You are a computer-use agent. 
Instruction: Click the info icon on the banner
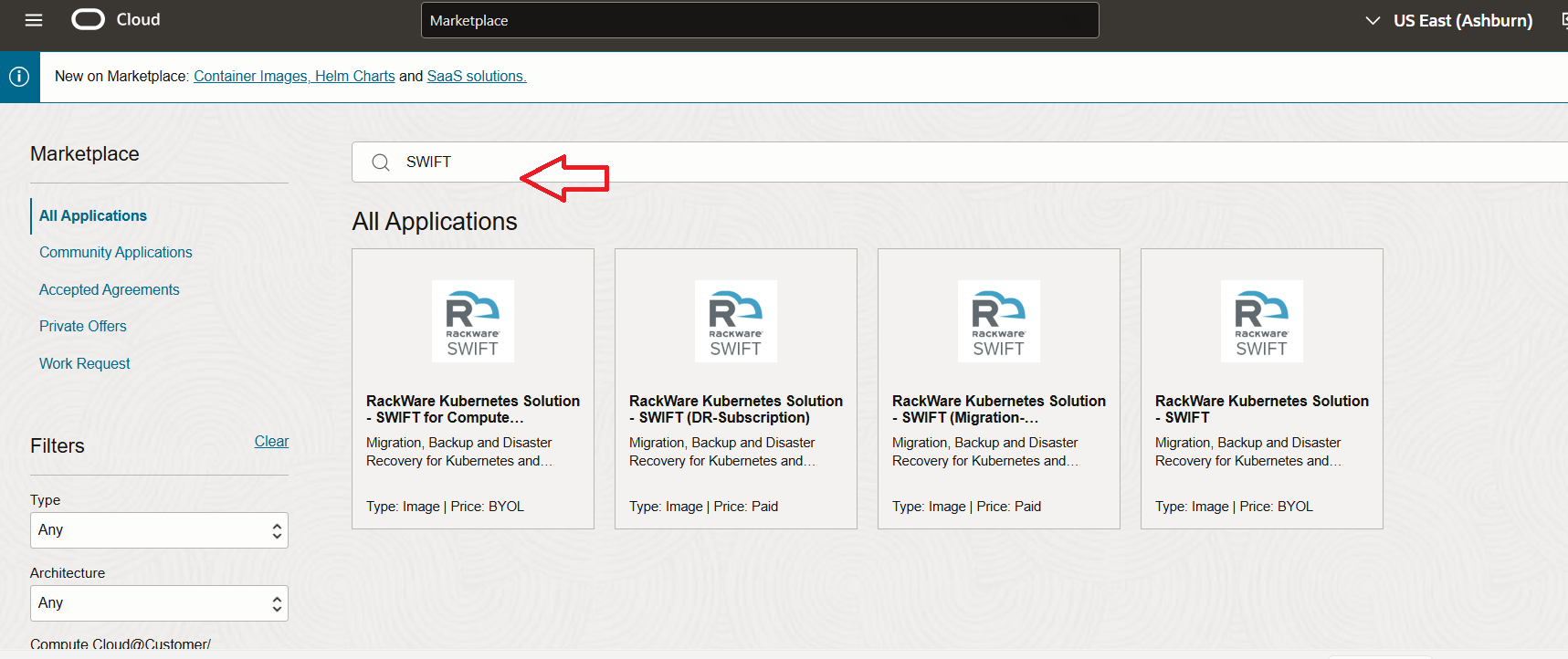[19, 77]
